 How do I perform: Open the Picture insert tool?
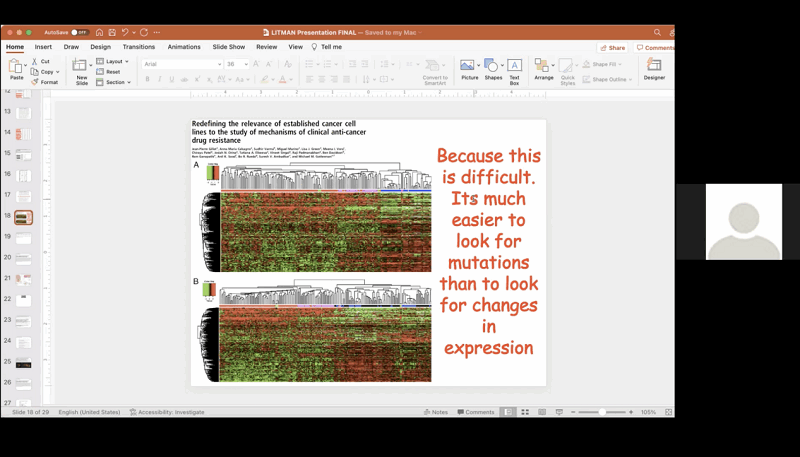tap(468, 68)
